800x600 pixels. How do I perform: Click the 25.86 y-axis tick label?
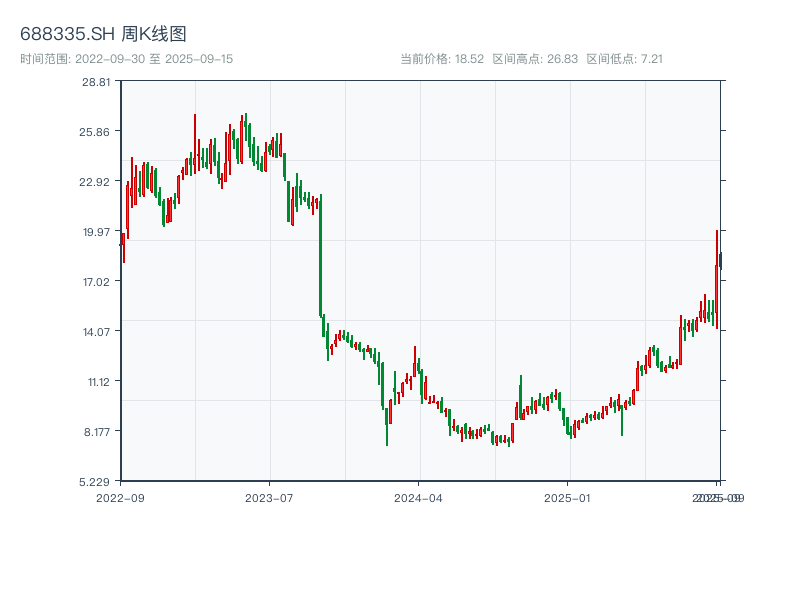(97, 131)
